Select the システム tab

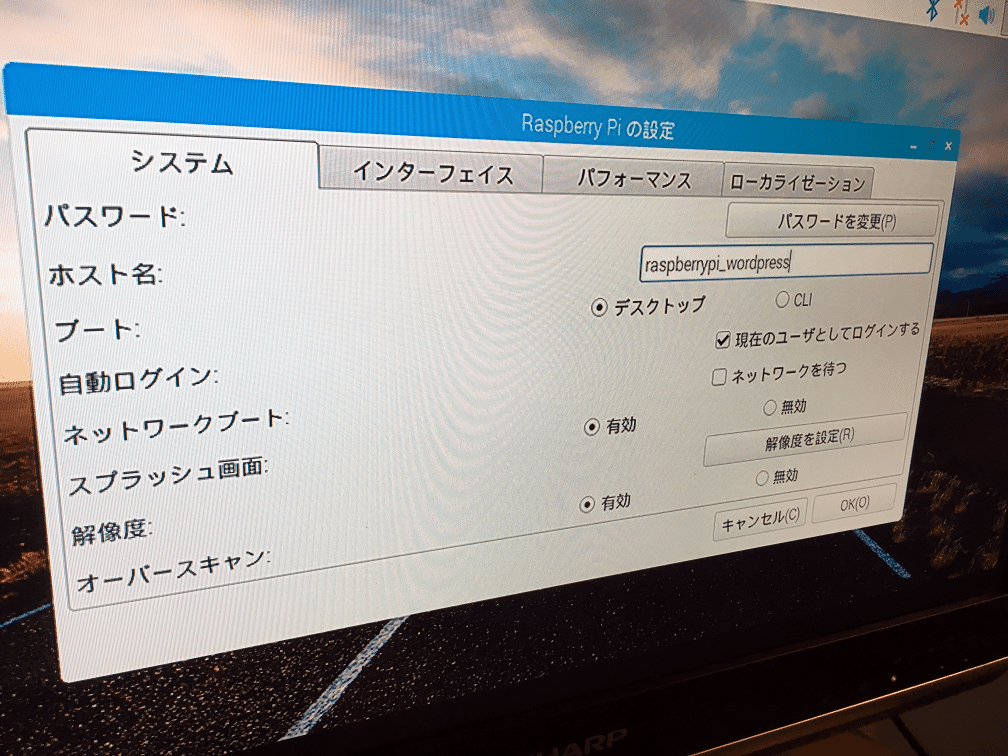tap(182, 163)
